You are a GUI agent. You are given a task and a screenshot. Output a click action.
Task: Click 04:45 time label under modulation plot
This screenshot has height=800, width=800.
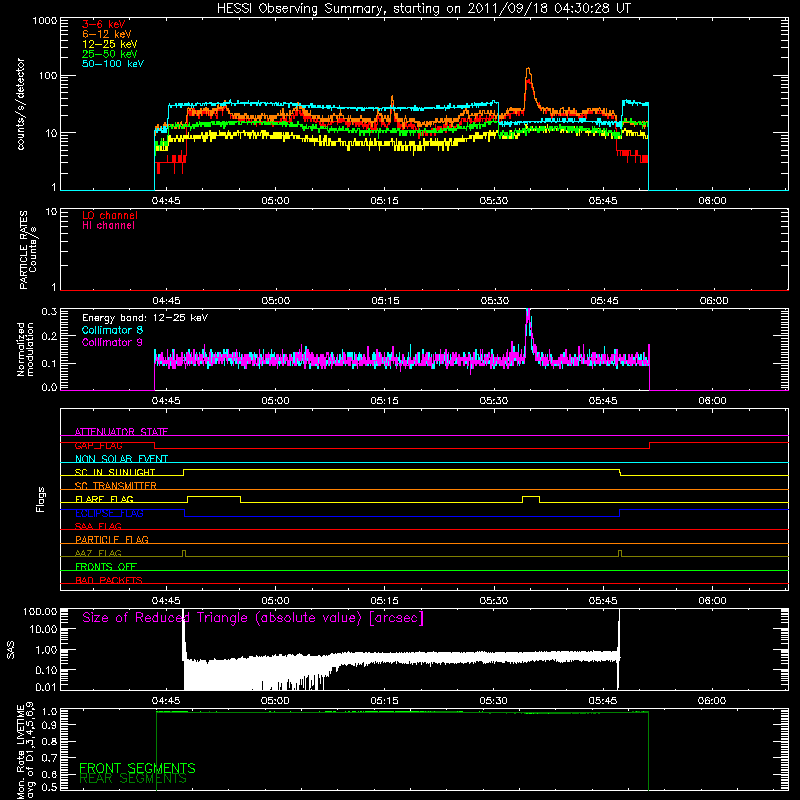click(x=166, y=401)
